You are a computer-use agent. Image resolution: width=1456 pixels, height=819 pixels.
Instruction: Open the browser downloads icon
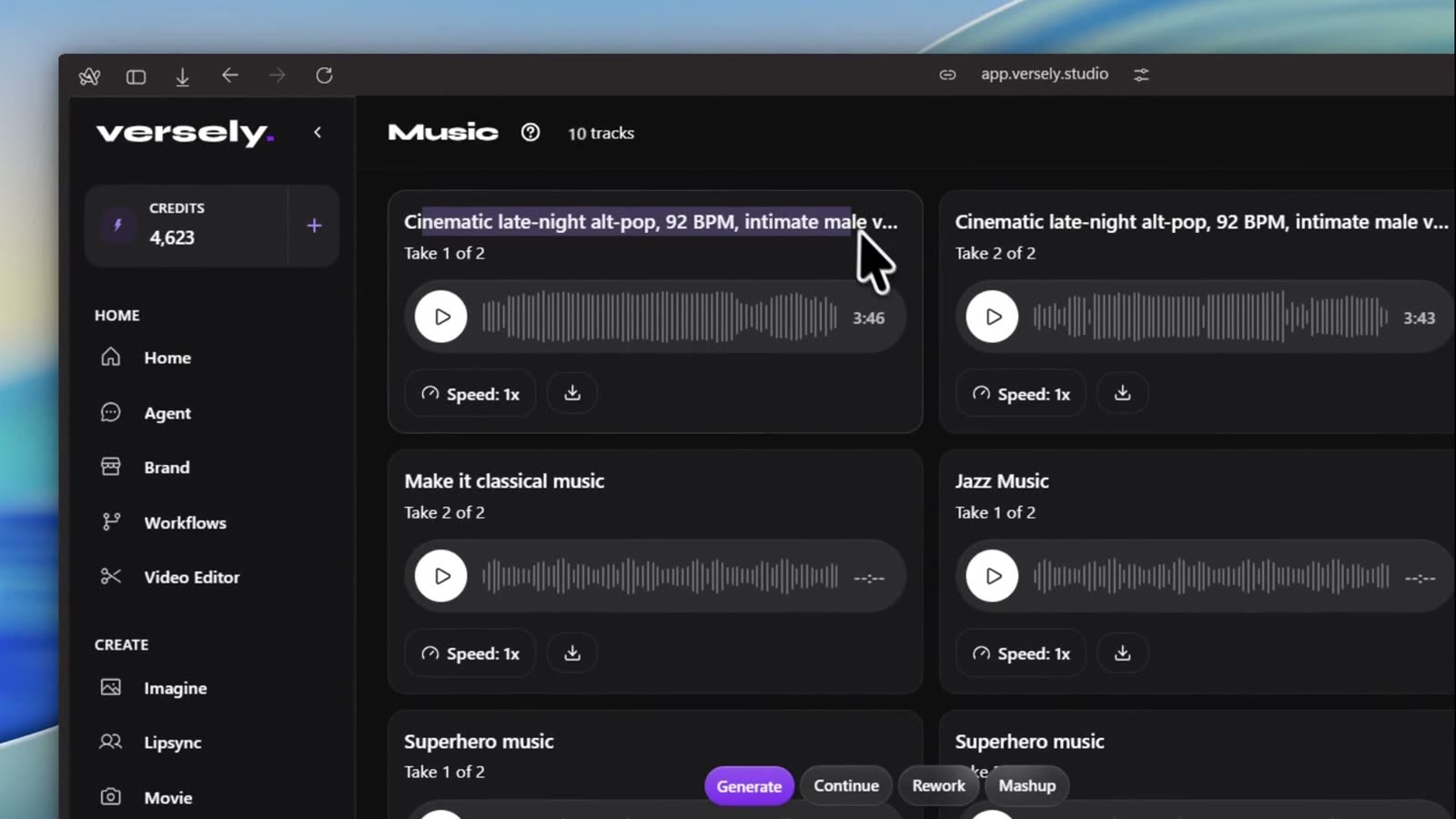182,76
